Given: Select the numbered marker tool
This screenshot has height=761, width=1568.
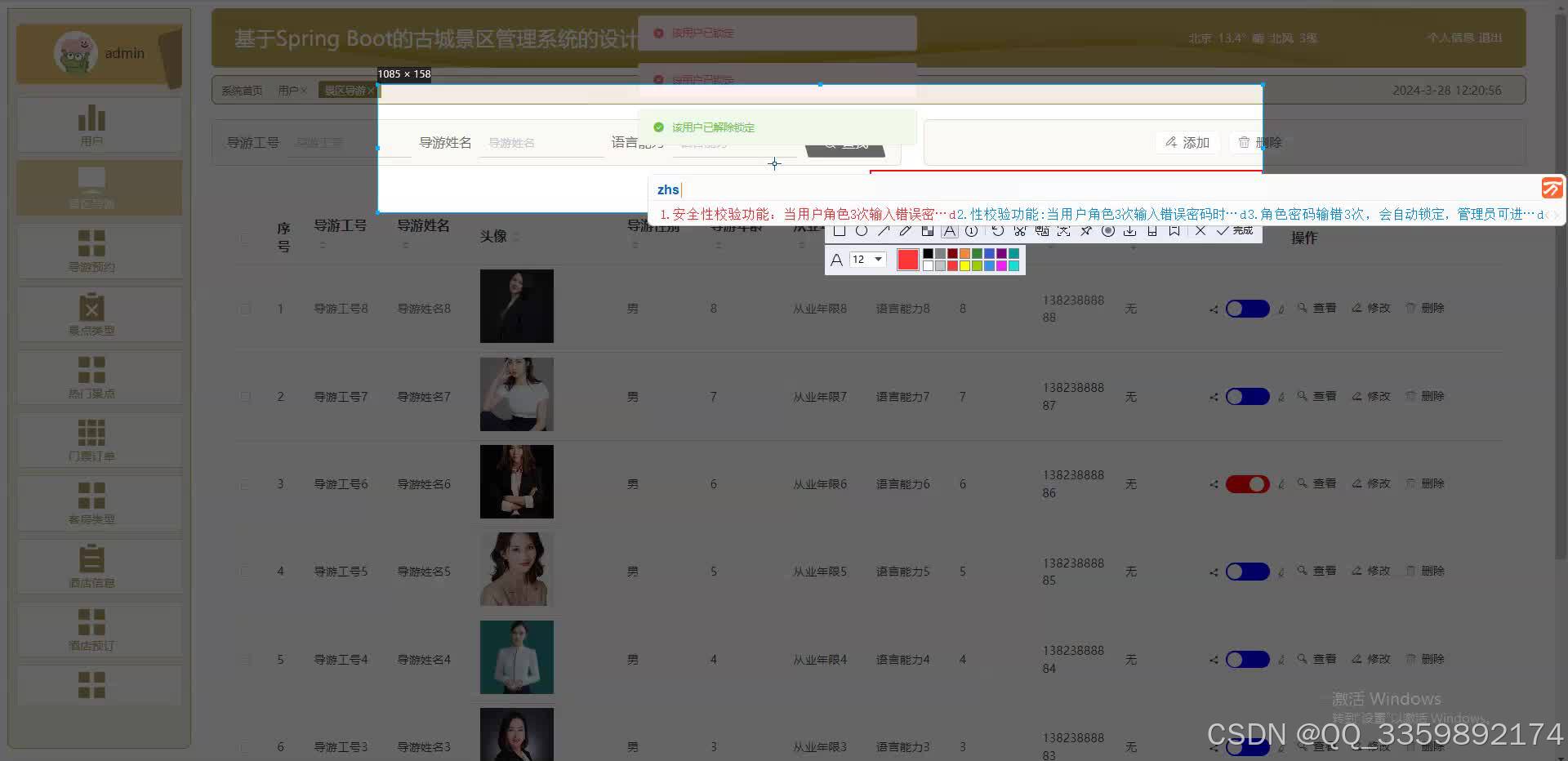Looking at the screenshot, I should click(971, 231).
